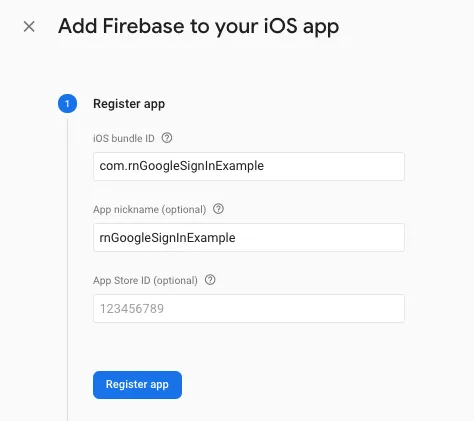Click the App Store ID (optional) label
The width and height of the screenshot is (474, 421).
[x=145, y=280]
